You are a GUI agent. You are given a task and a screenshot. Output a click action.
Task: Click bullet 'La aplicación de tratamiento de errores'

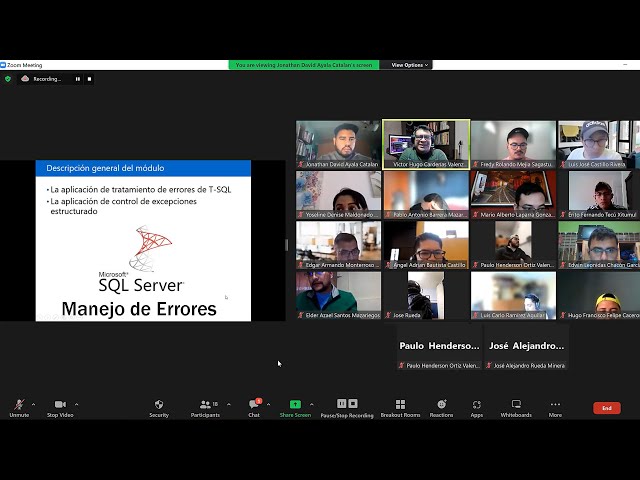[x=141, y=189]
